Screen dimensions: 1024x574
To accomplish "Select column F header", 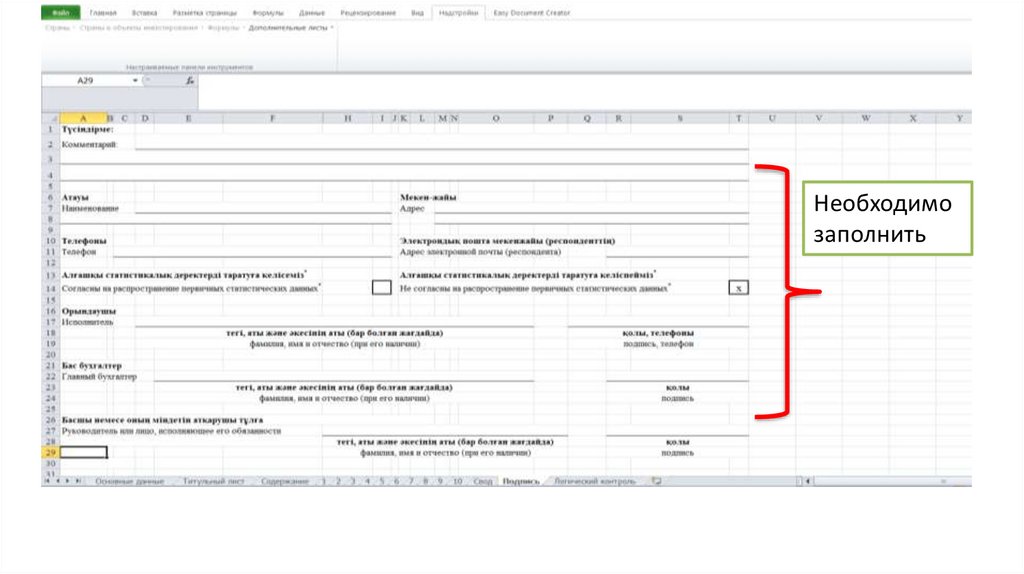I will click(272, 118).
